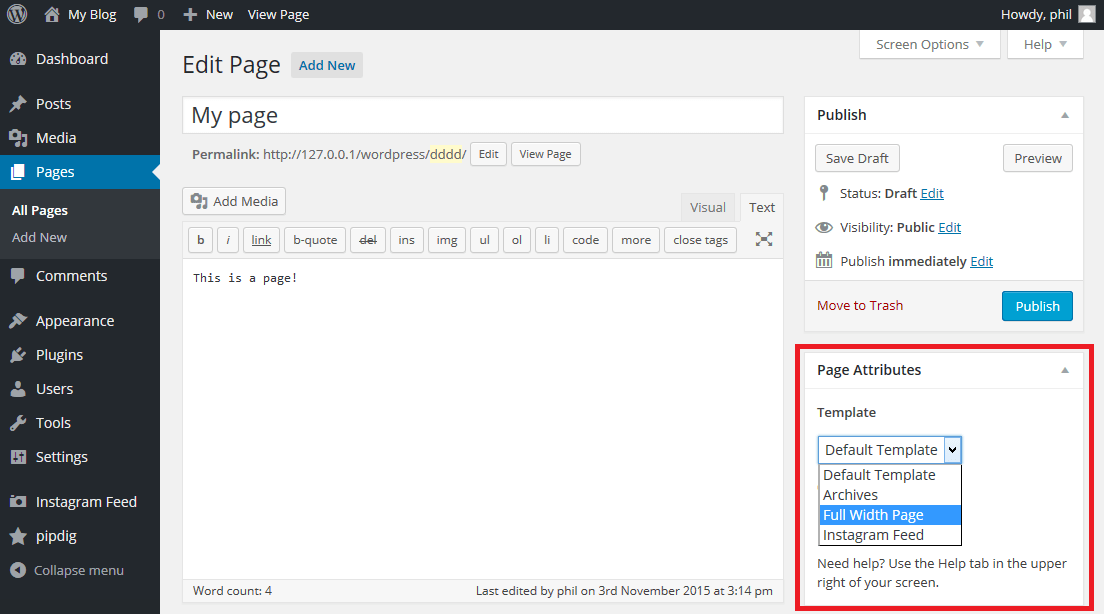Collapse the Publish panel
1104x614 pixels.
click(1064, 114)
